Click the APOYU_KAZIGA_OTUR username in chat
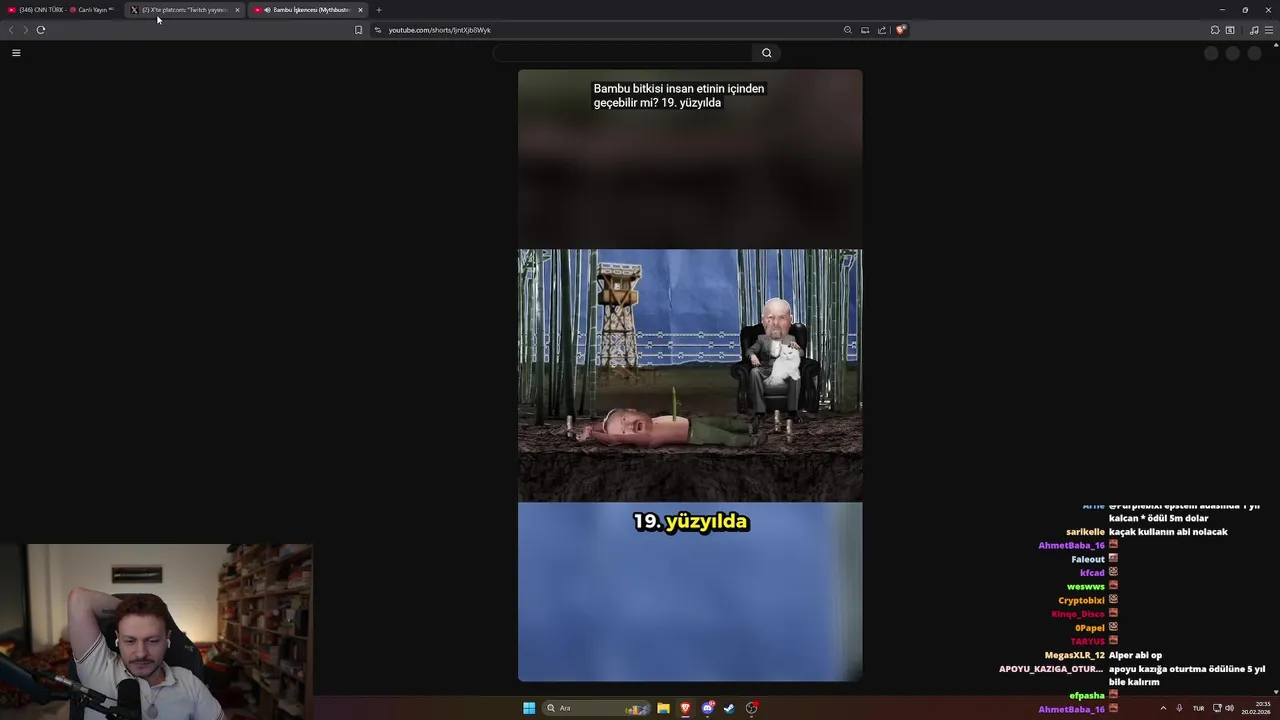The width and height of the screenshot is (1280, 720). [1051, 669]
